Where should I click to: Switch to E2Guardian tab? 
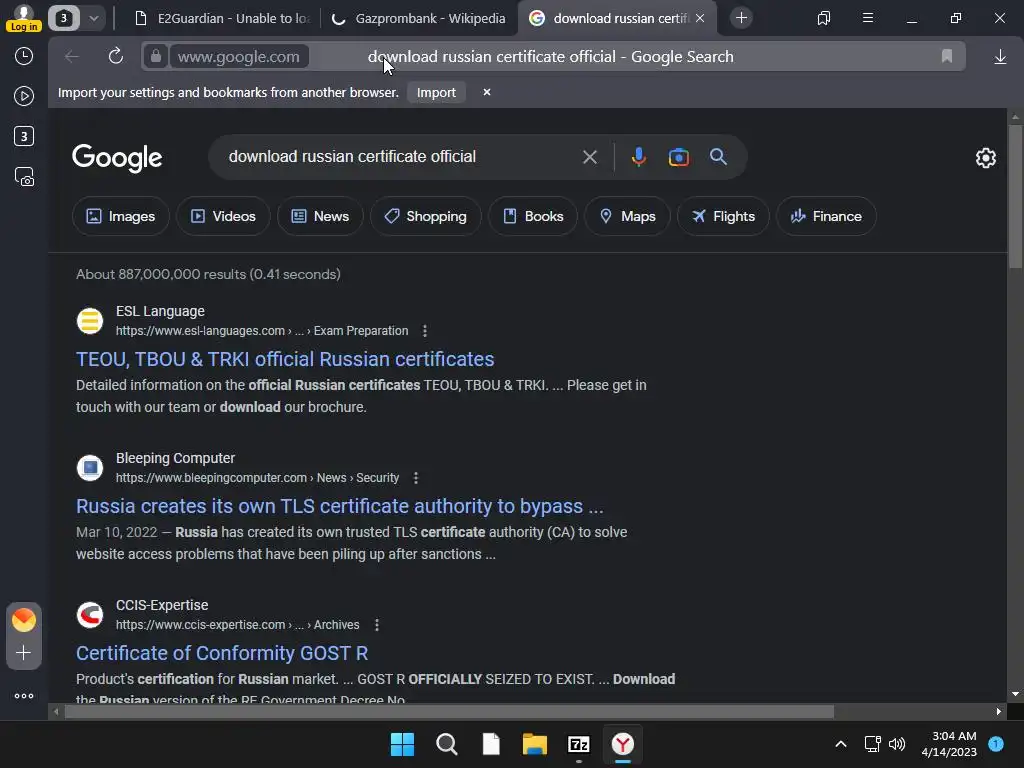[x=223, y=18]
